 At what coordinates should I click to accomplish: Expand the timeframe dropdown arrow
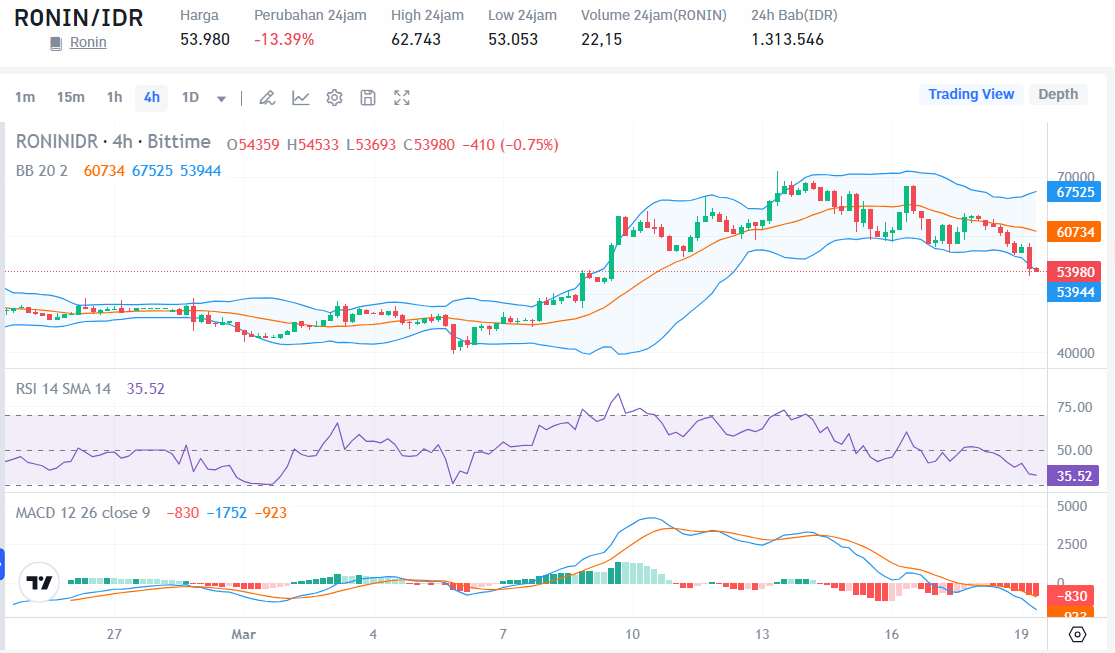click(x=221, y=99)
